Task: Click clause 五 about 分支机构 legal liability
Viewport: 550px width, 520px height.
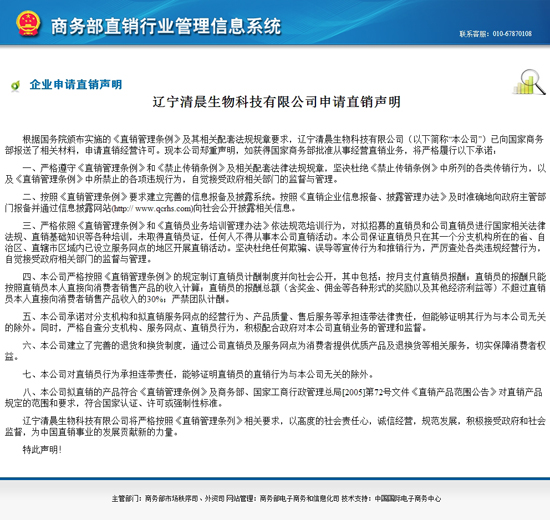Action: click(x=275, y=322)
